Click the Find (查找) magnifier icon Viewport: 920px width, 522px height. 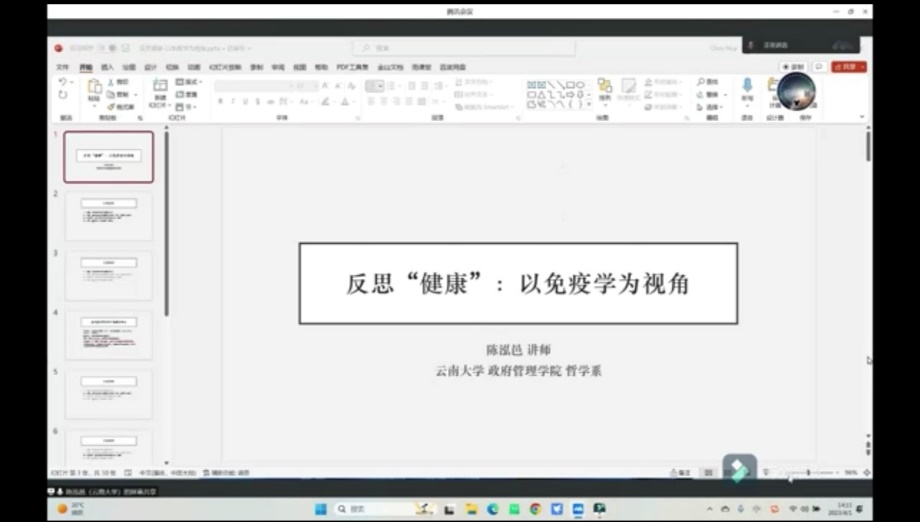[700, 82]
